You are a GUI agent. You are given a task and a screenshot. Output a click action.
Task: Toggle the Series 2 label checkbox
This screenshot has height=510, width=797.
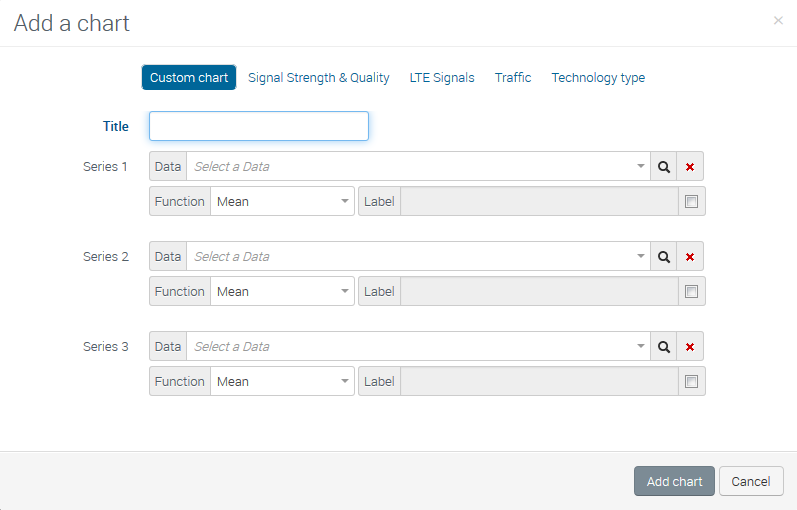pyautogui.click(x=691, y=291)
